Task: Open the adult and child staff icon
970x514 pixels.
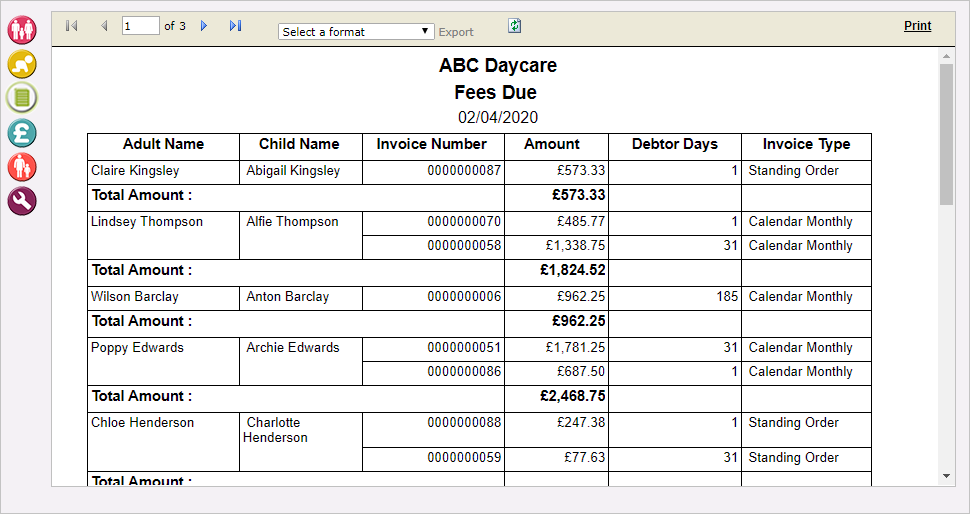Action: [22, 166]
